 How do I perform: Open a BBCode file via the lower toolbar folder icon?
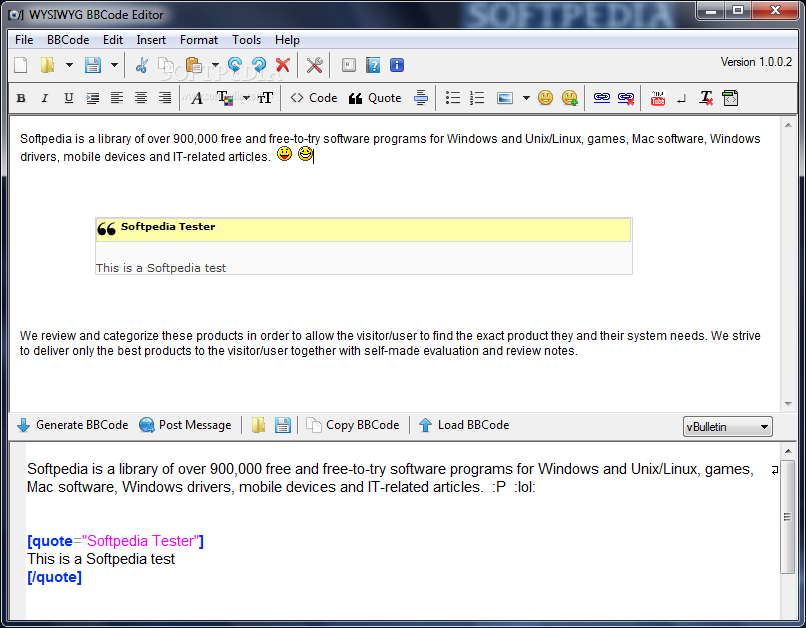(x=258, y=425)
